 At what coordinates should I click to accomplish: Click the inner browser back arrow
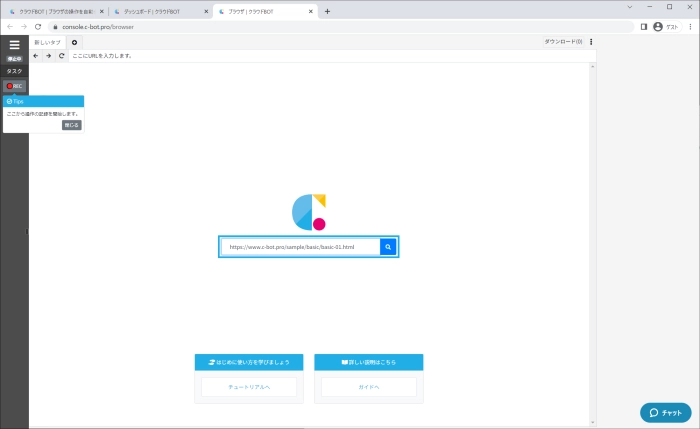click(x=37, y=56)
